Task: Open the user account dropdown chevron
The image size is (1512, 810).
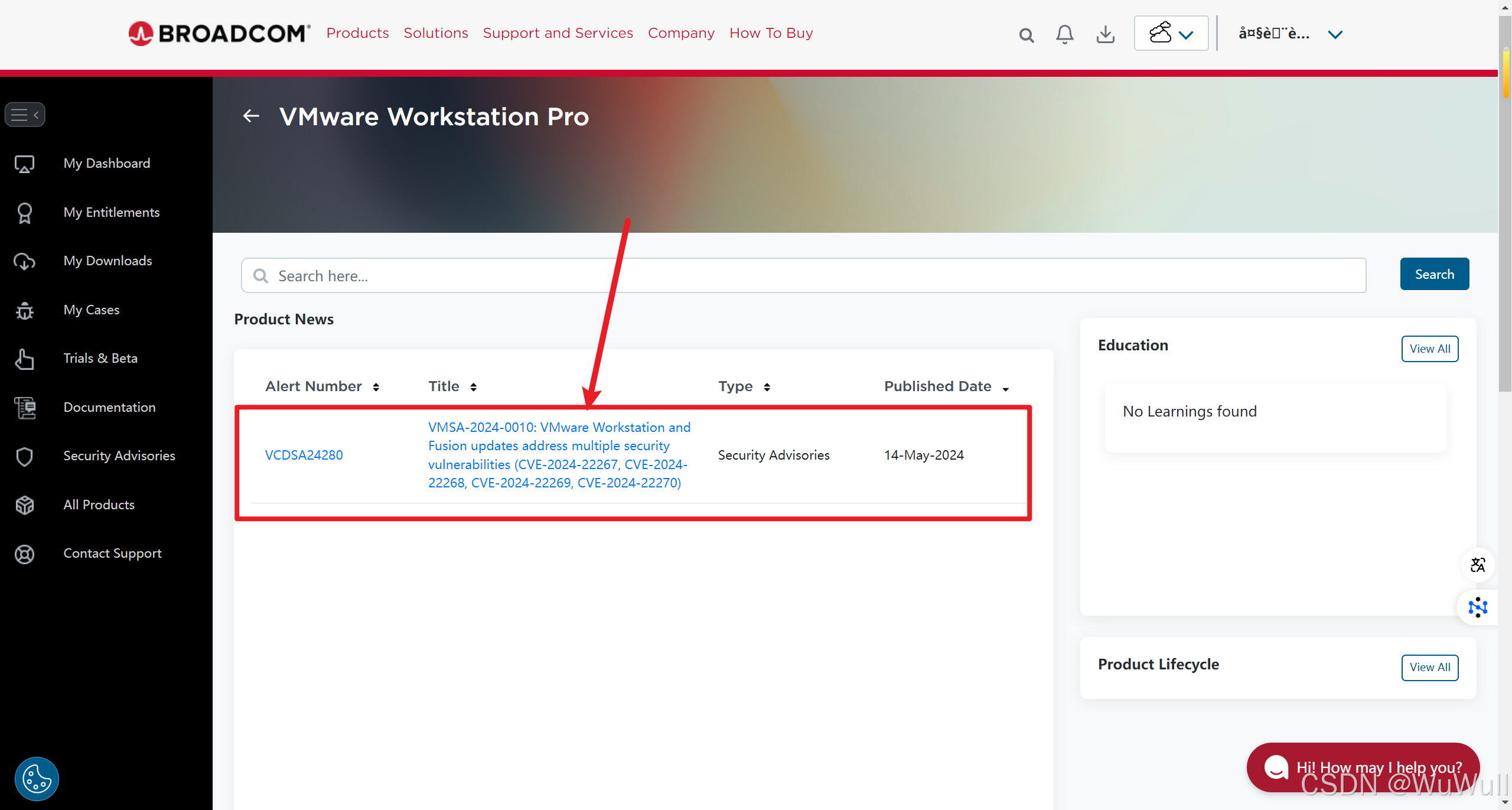Action: 1335,35
